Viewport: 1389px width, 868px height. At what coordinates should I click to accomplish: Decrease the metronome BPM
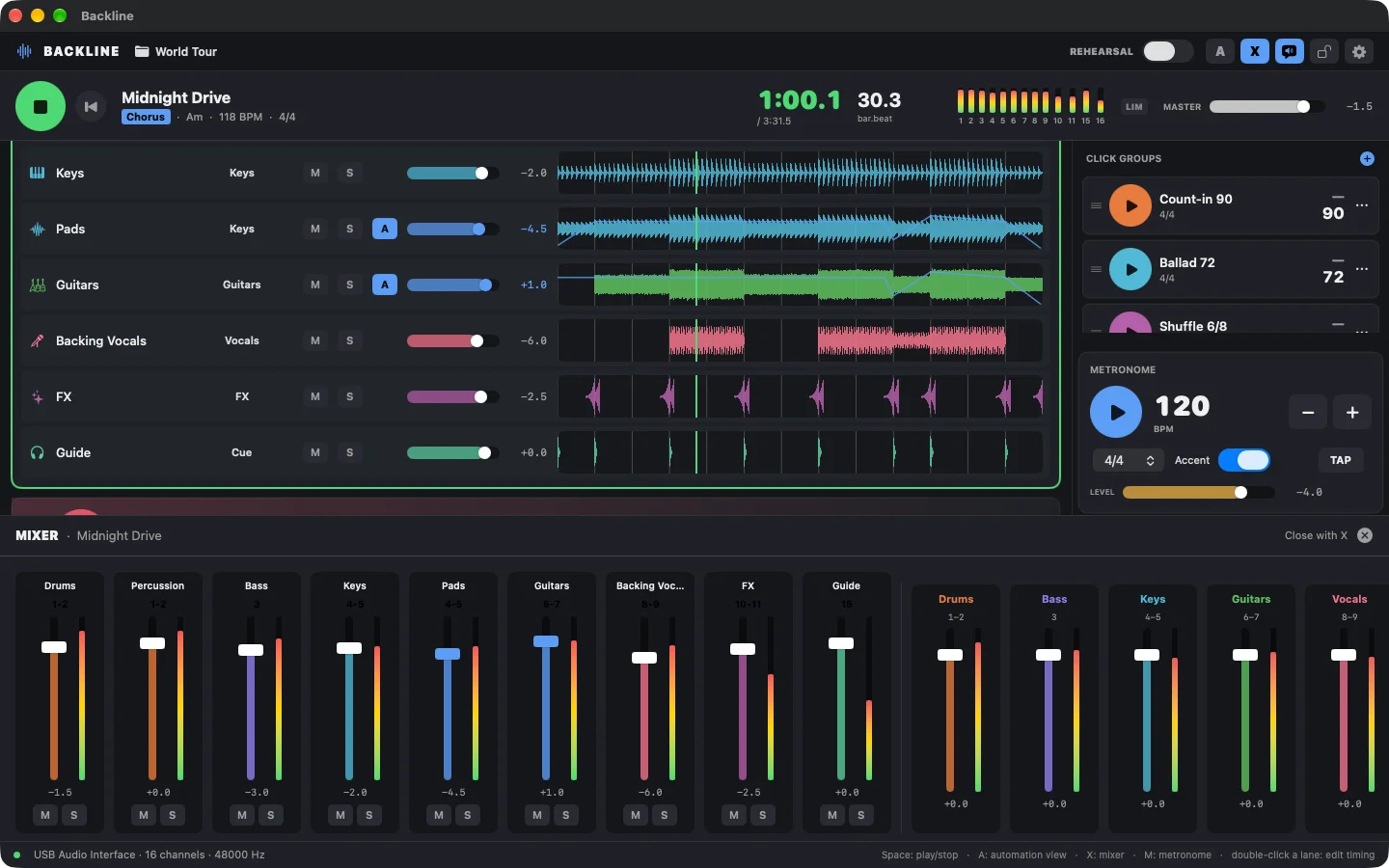[1308, 413]
